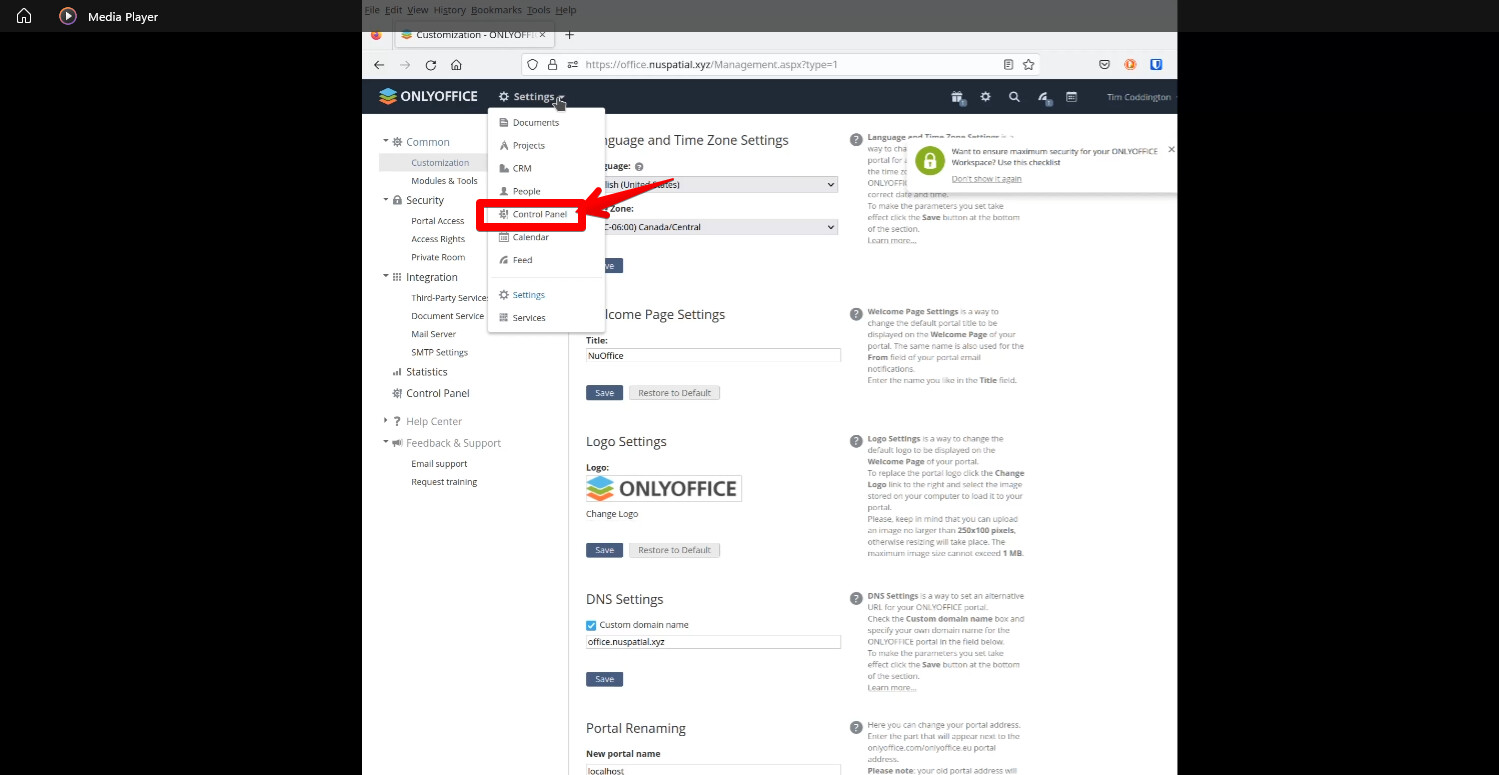The width and height of the screenshot is (1499, 775).
Task: Close the Customization browser tab
Action: [x=542, y=34]
